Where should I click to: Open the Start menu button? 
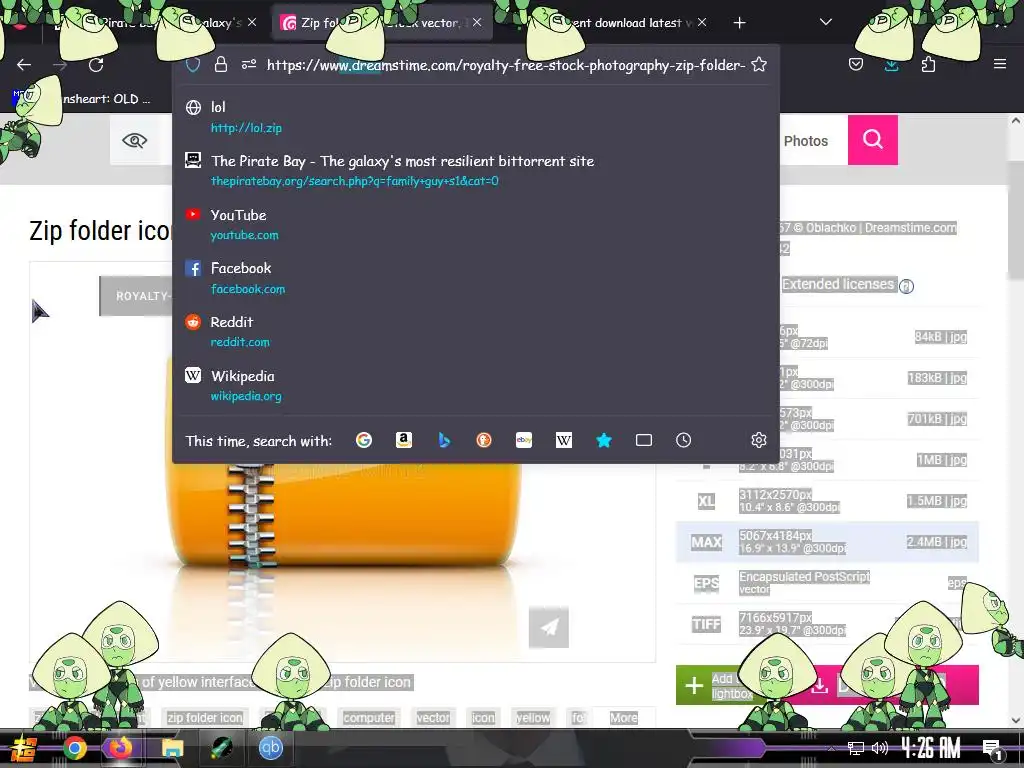(x=24, y=748)
